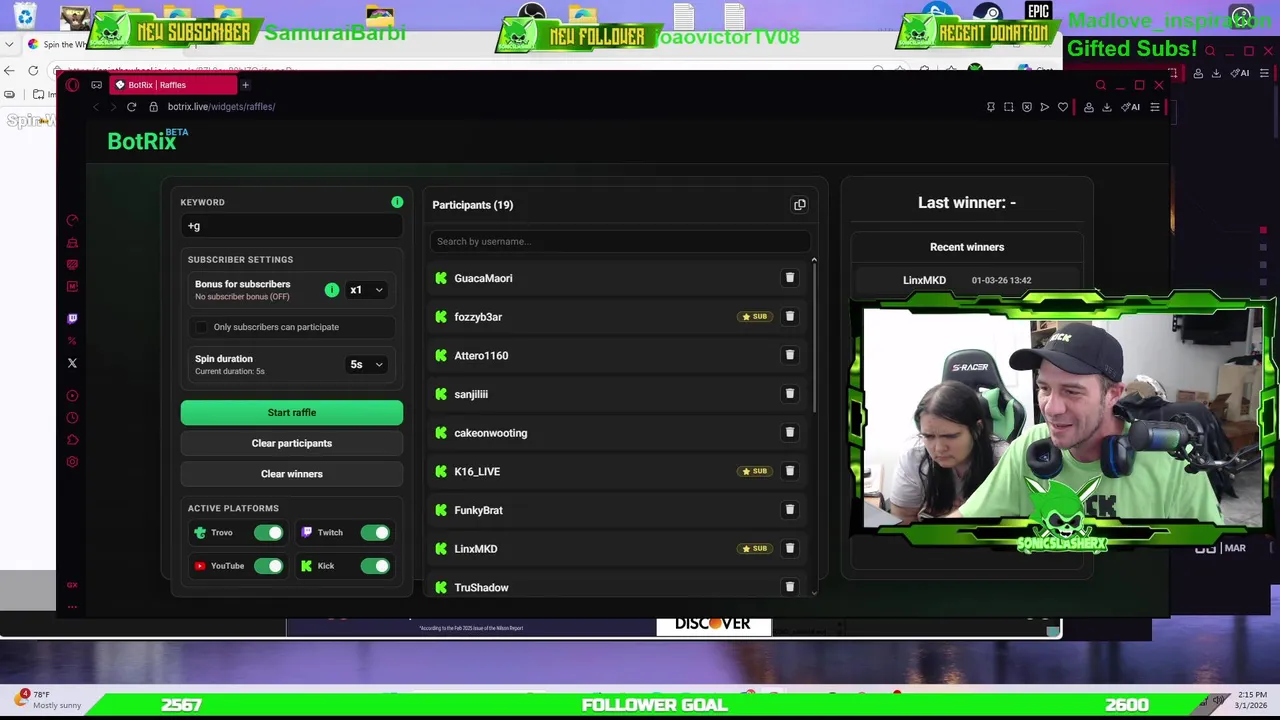Add page to bookmarks with heart icon

pos(1062,107)
